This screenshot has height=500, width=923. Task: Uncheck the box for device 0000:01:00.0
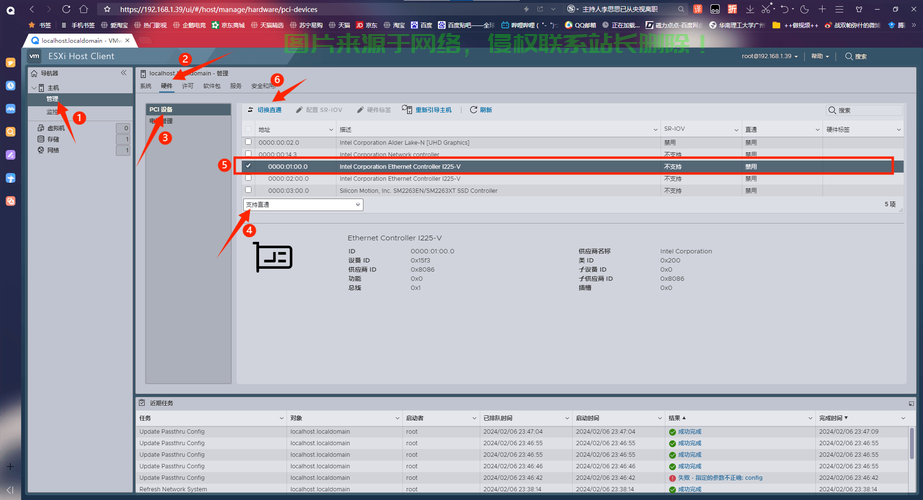click(248, 166)
